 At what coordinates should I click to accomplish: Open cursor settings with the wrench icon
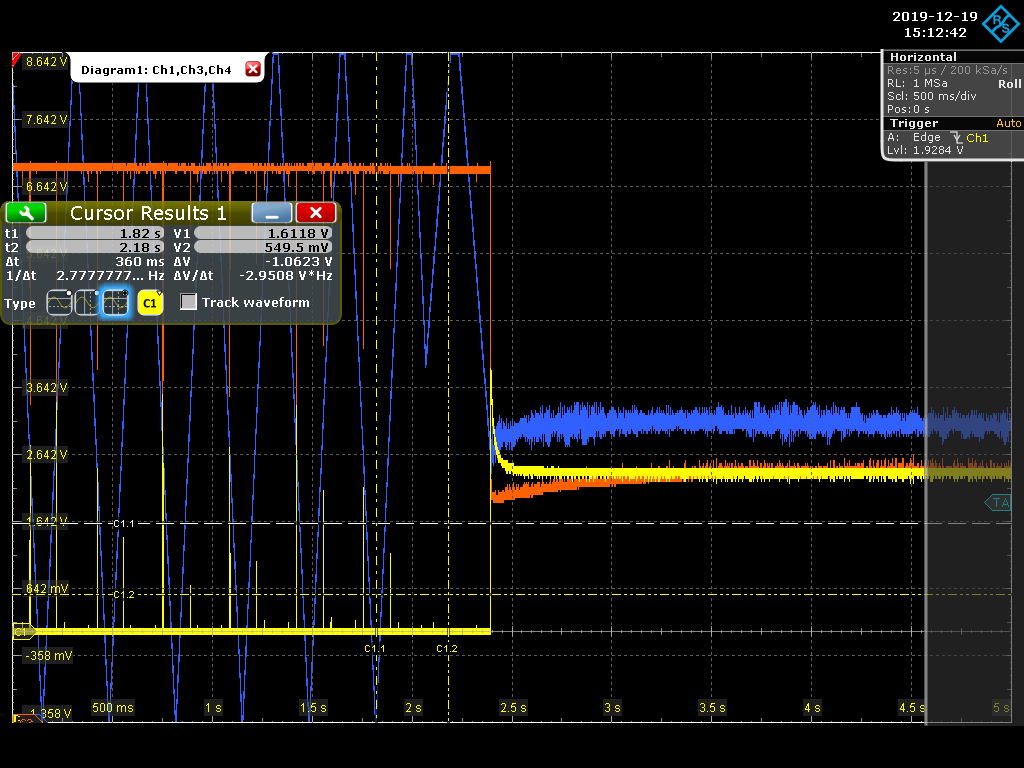26,213
